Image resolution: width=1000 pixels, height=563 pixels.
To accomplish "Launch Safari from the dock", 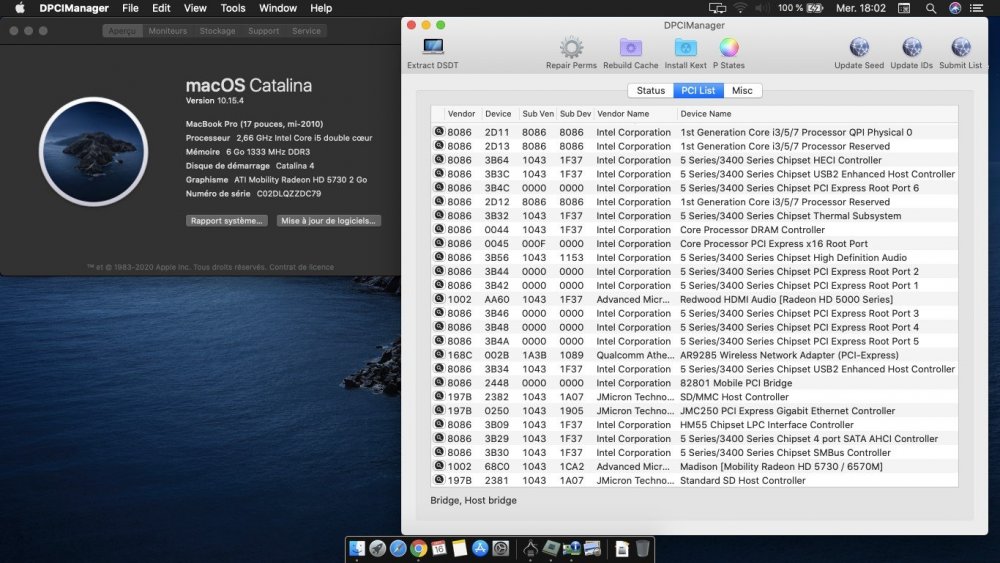I will (398, 548).
